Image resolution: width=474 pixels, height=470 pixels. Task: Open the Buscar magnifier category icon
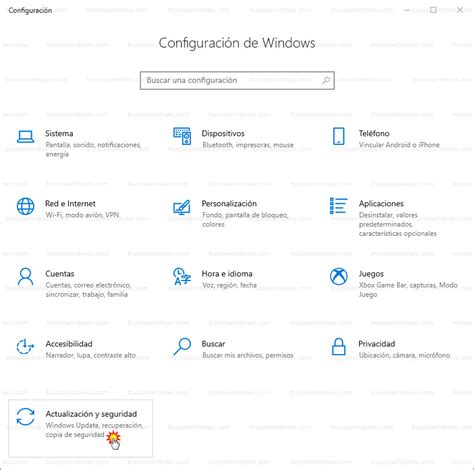[x=182, y=347]
